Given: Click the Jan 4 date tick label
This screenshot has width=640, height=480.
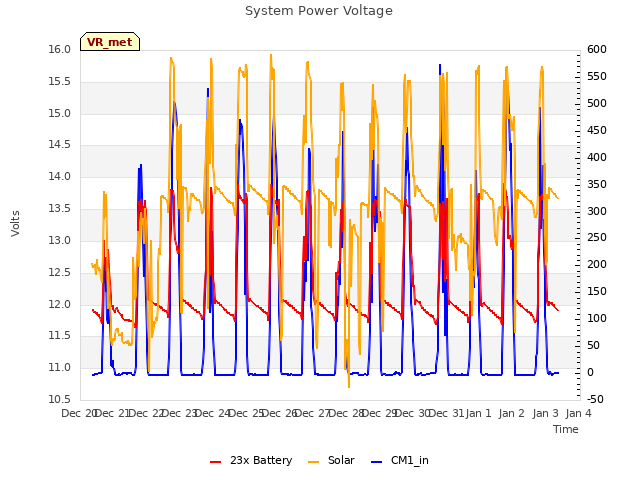Looking at the screenshot, I should [579, 413].
